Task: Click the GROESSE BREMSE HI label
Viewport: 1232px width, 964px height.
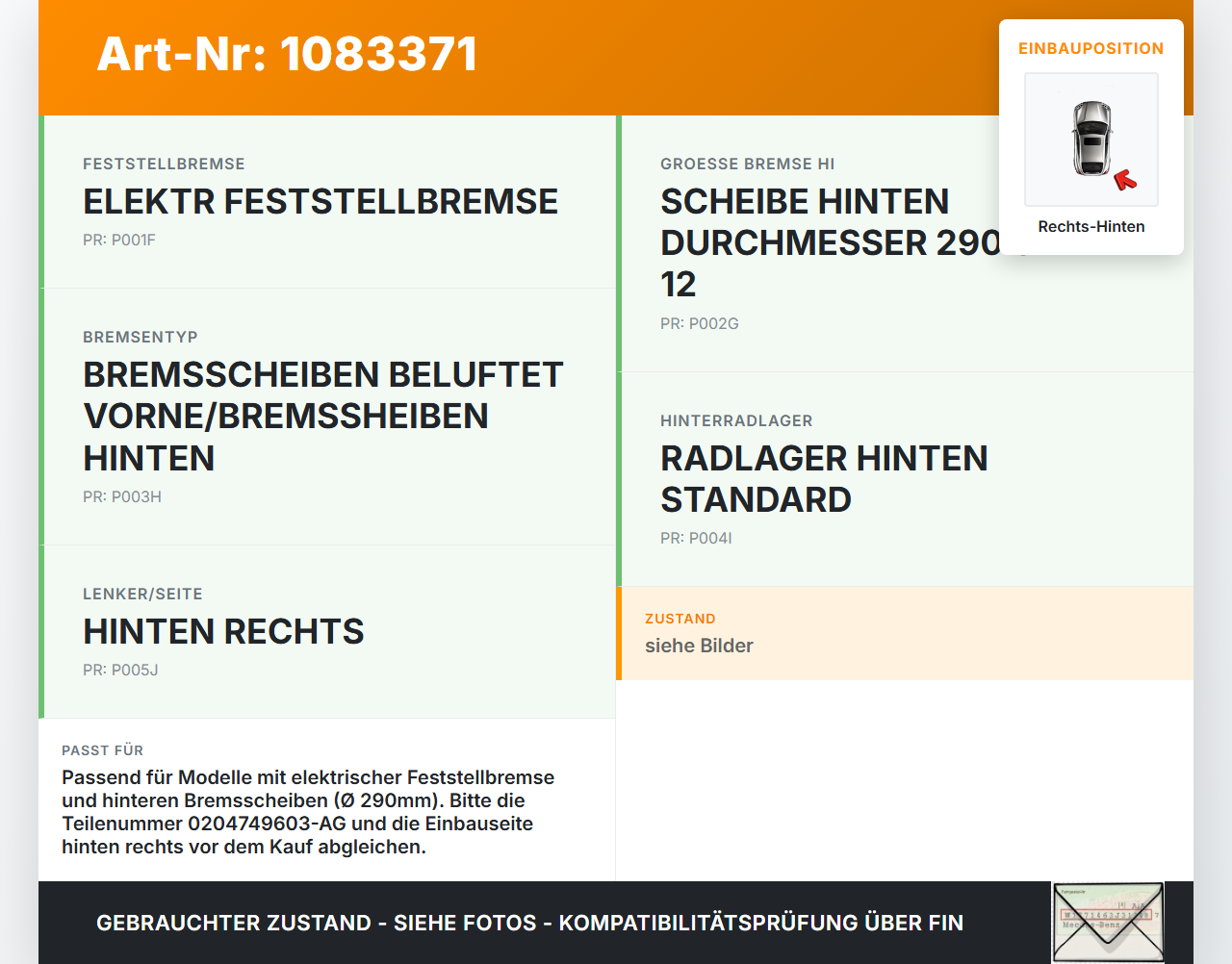Action: coord(748,164)
